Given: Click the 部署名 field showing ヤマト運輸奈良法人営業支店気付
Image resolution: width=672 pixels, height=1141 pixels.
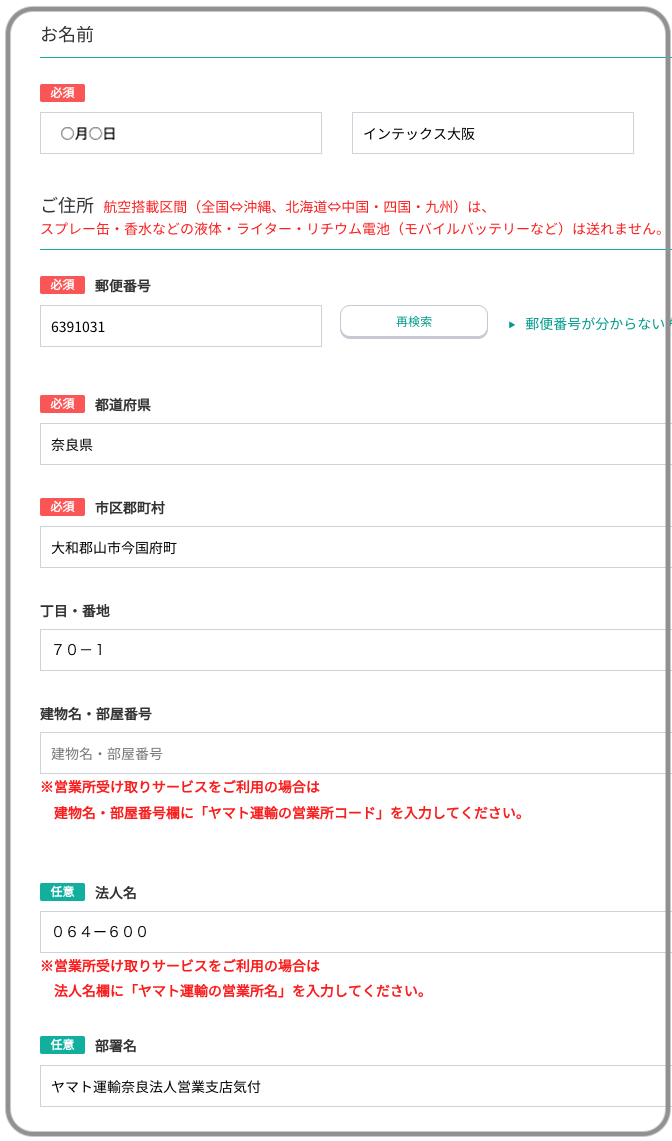Looking at the screenshot, I should [355, 1086].
